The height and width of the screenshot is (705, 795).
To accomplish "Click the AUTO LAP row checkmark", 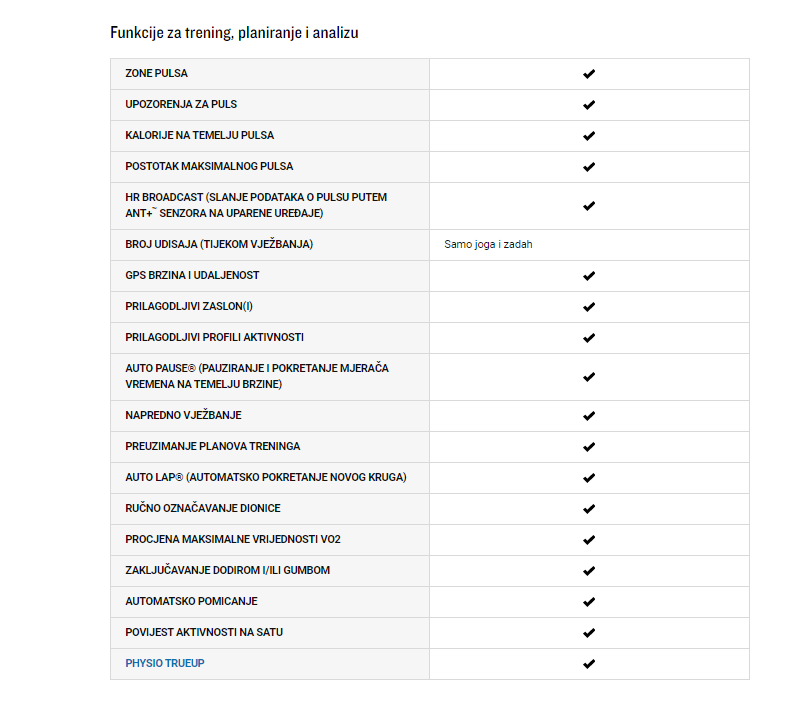I will 589,478.
